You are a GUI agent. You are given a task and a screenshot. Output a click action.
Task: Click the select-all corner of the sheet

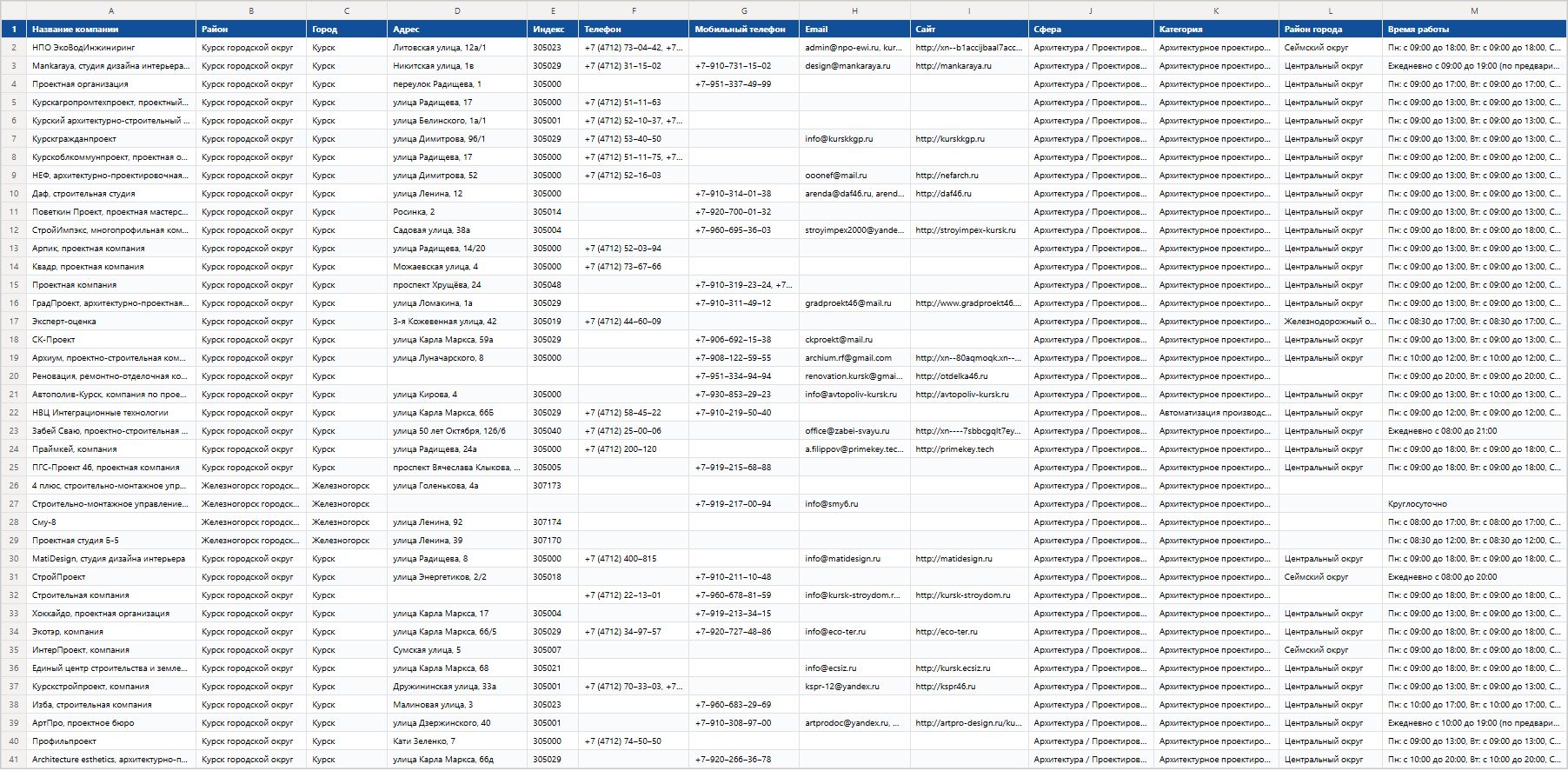[13, 10]
